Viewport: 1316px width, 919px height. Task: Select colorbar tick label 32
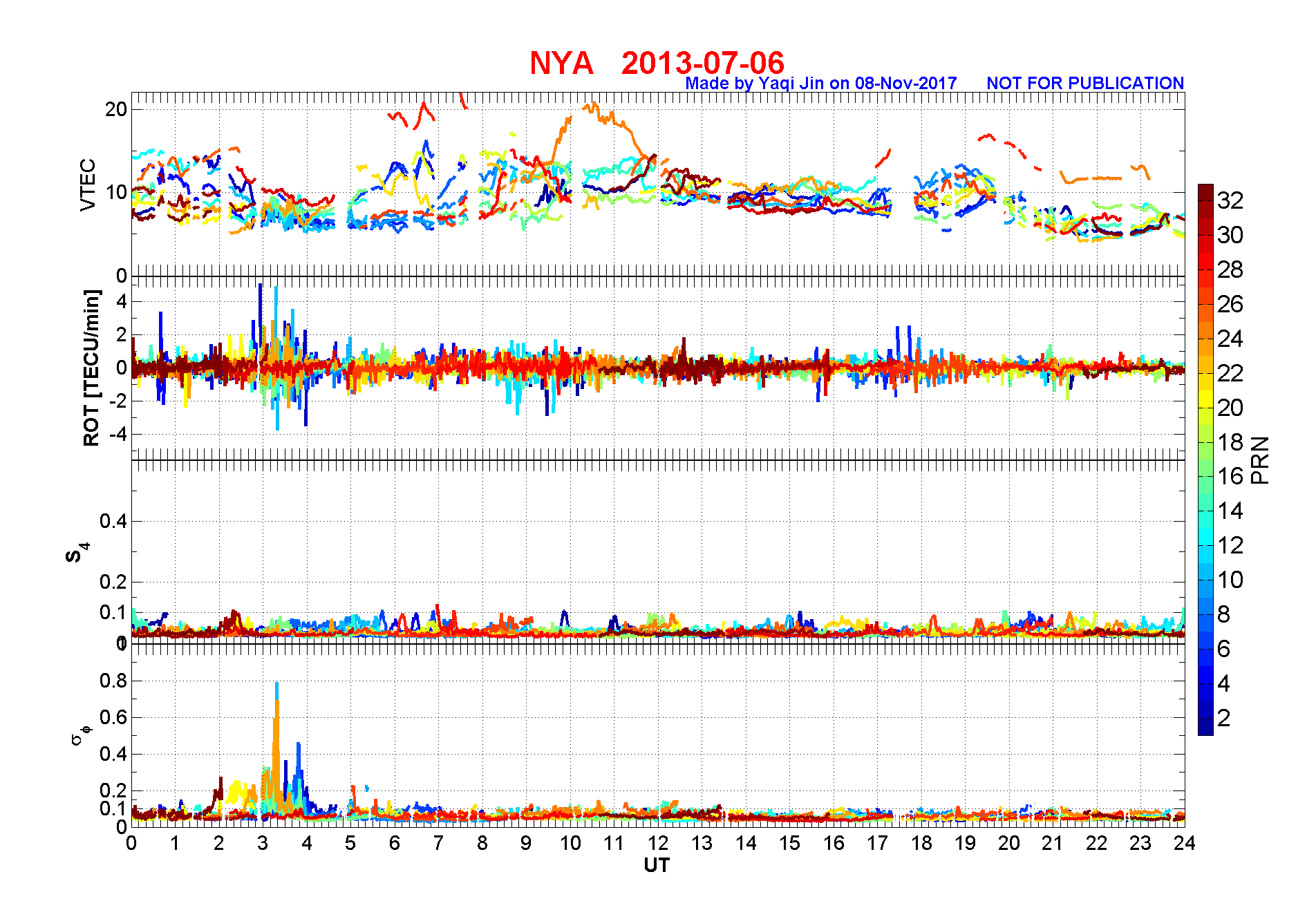(1230, 200)
